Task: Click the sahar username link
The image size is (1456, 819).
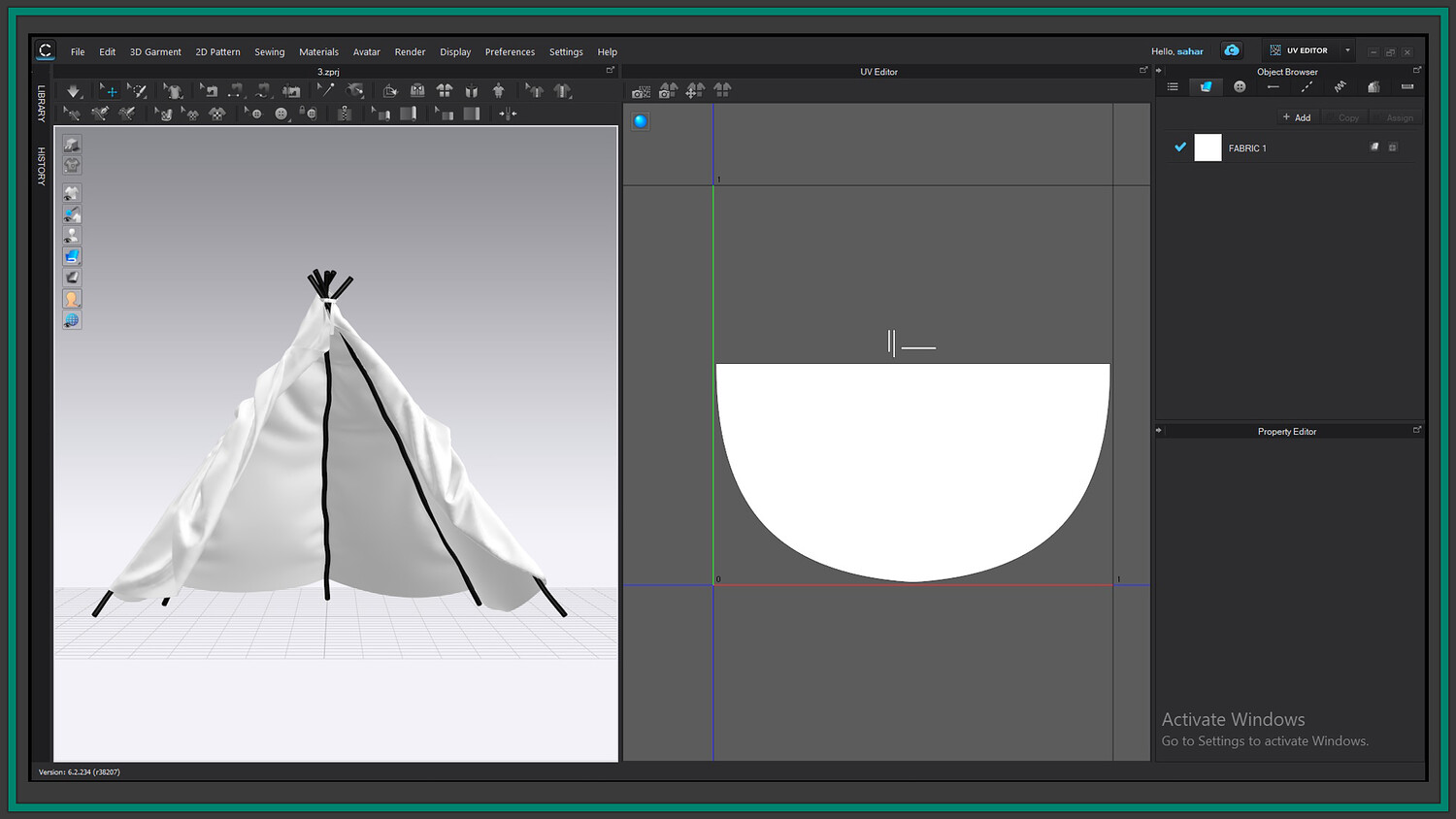Action: coord(1190,51)
